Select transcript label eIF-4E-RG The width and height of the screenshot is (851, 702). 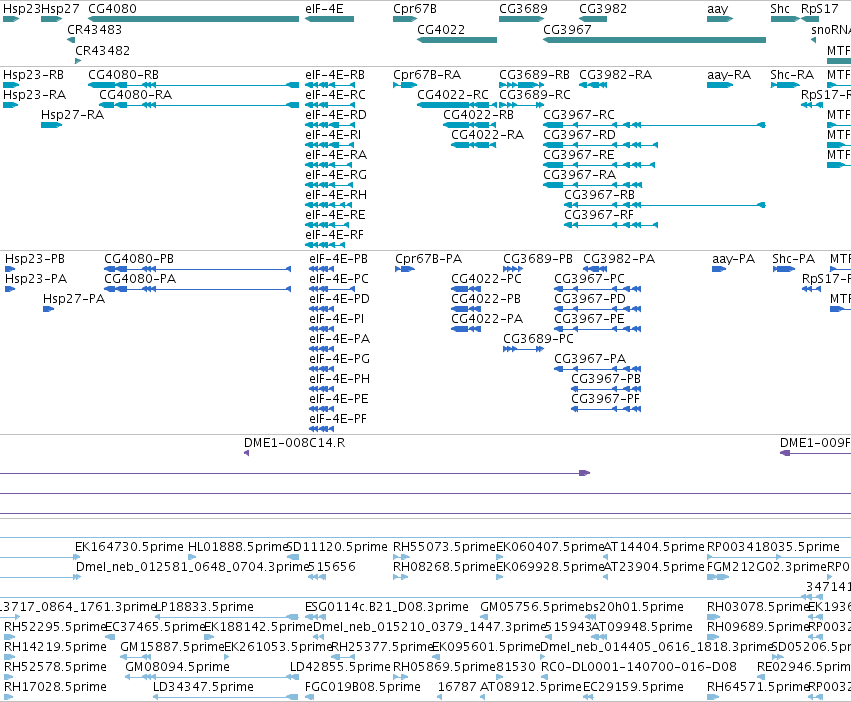click(335, 175)
